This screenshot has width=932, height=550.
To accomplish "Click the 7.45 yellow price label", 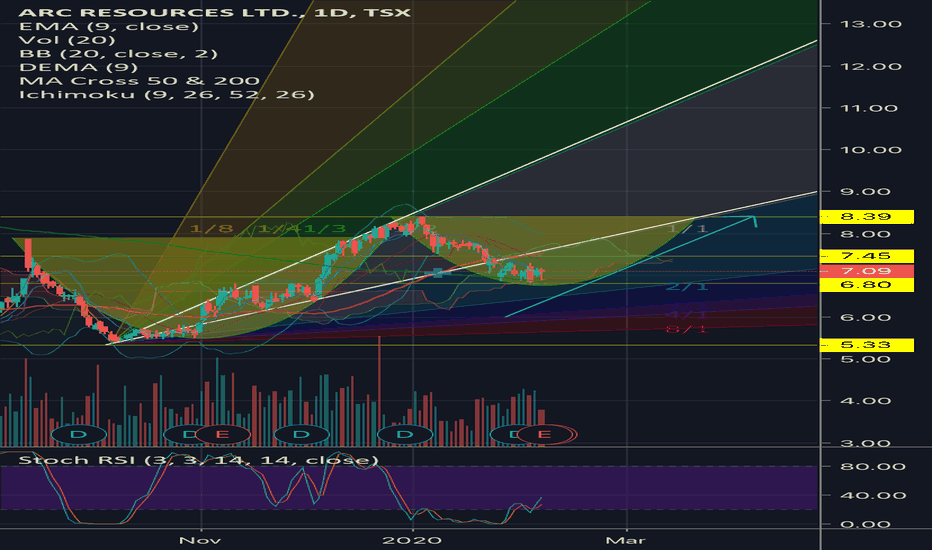I will coord(867,256).
